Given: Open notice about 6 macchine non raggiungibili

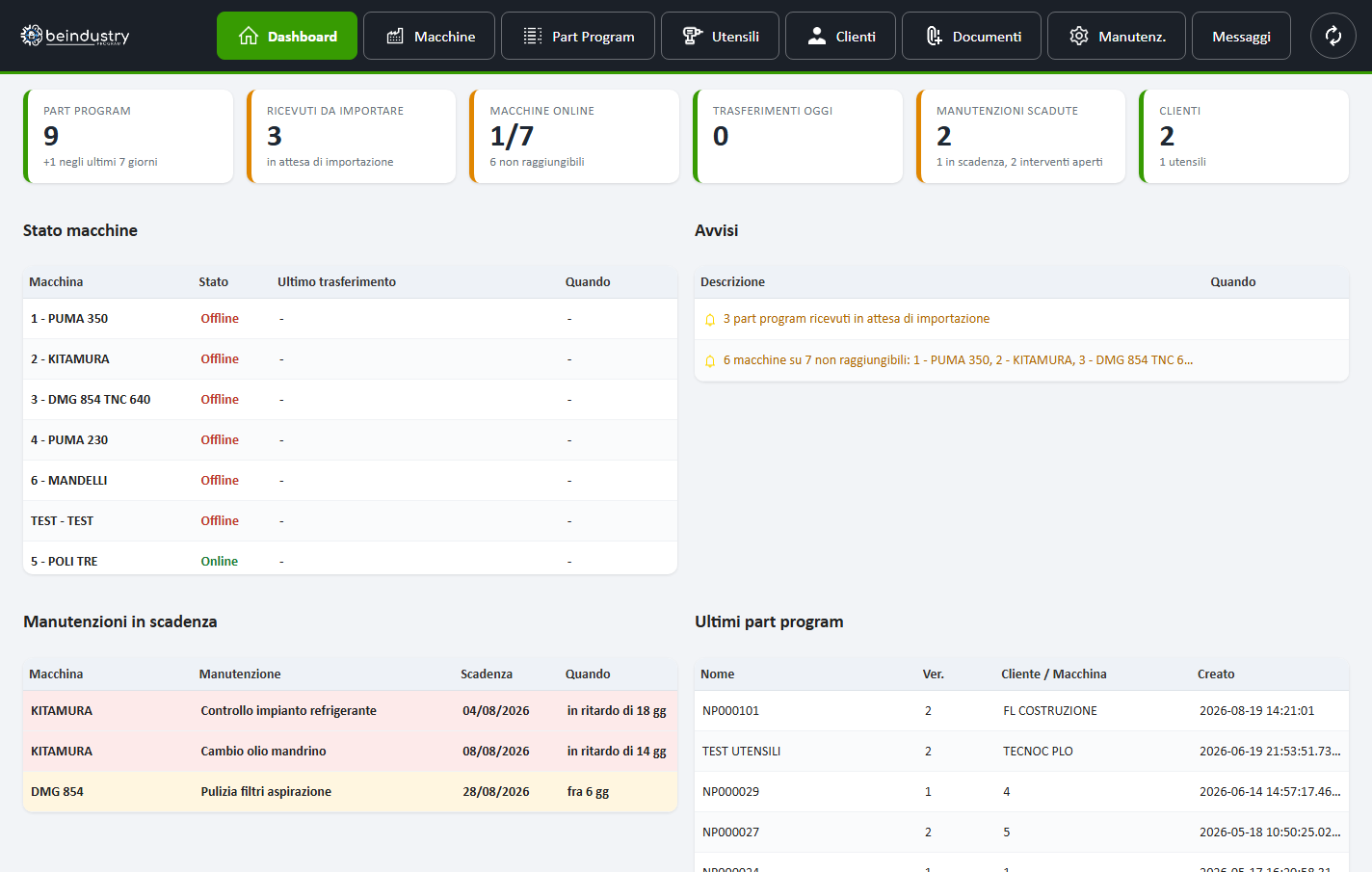Looking at the screenshot, I should tap(1021, 360).
